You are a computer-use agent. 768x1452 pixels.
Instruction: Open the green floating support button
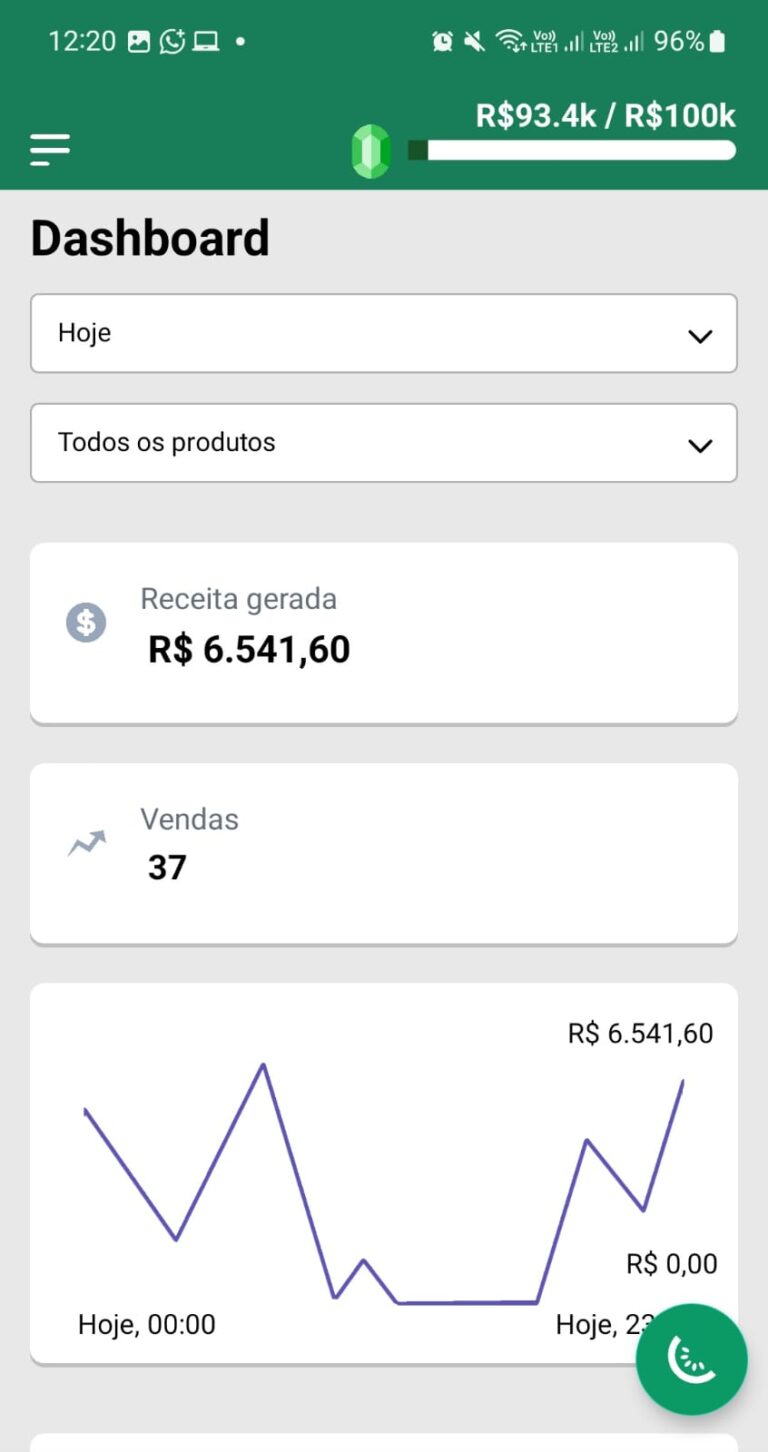[691, 1359]
